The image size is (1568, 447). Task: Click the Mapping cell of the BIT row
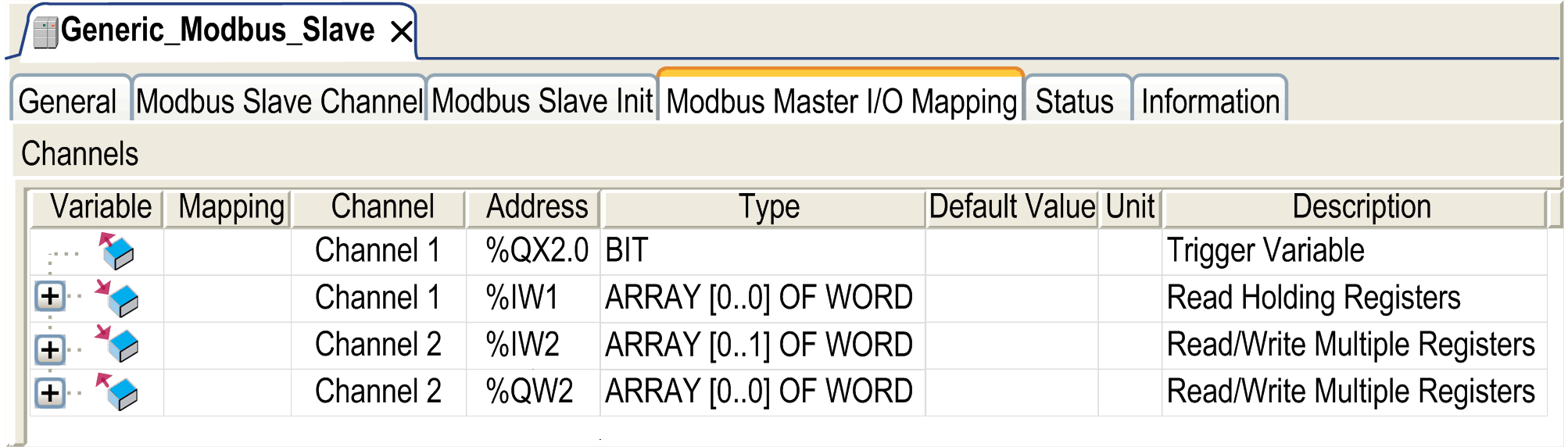tap(228, 251)
